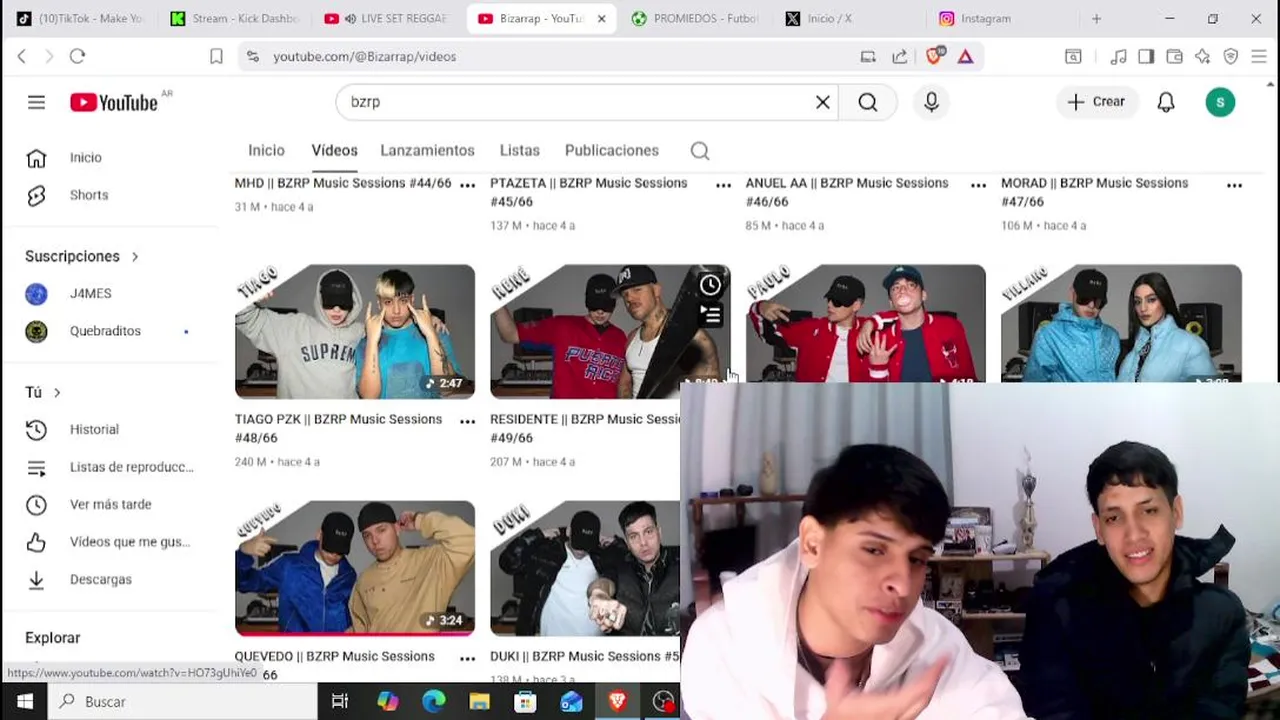1280x720 pixels.
Task: Go to the YouTube home logo
Action: click(x=114, y=102)
